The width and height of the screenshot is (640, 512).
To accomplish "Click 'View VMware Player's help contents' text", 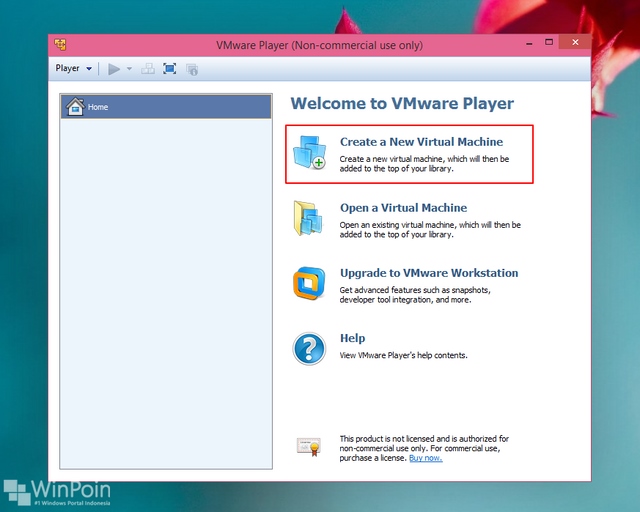I will pos(403,355).
